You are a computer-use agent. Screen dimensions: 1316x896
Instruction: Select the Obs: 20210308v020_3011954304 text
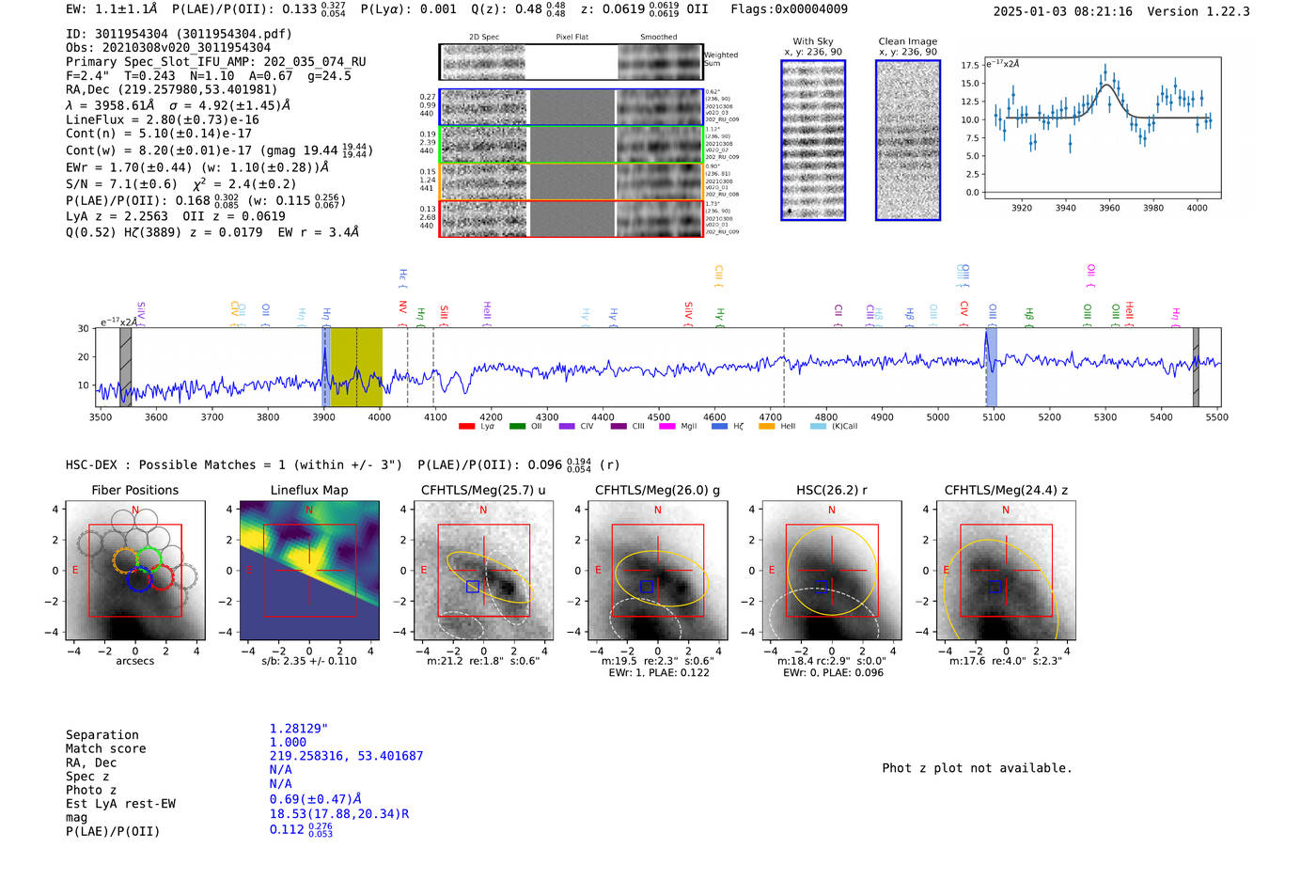coord(168,48)
